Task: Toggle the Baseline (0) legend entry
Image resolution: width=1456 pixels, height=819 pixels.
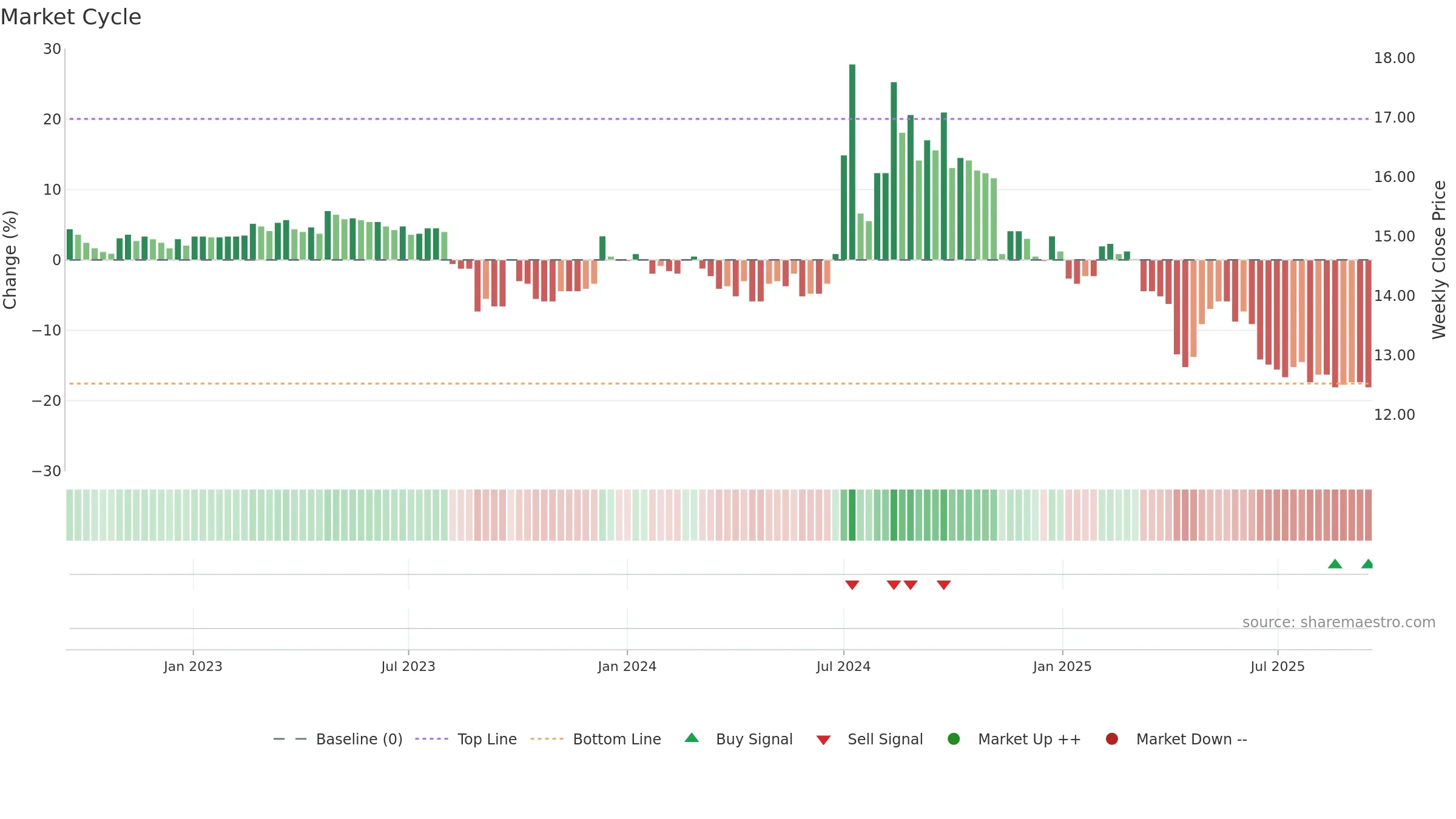Action: tap(338, 739)
